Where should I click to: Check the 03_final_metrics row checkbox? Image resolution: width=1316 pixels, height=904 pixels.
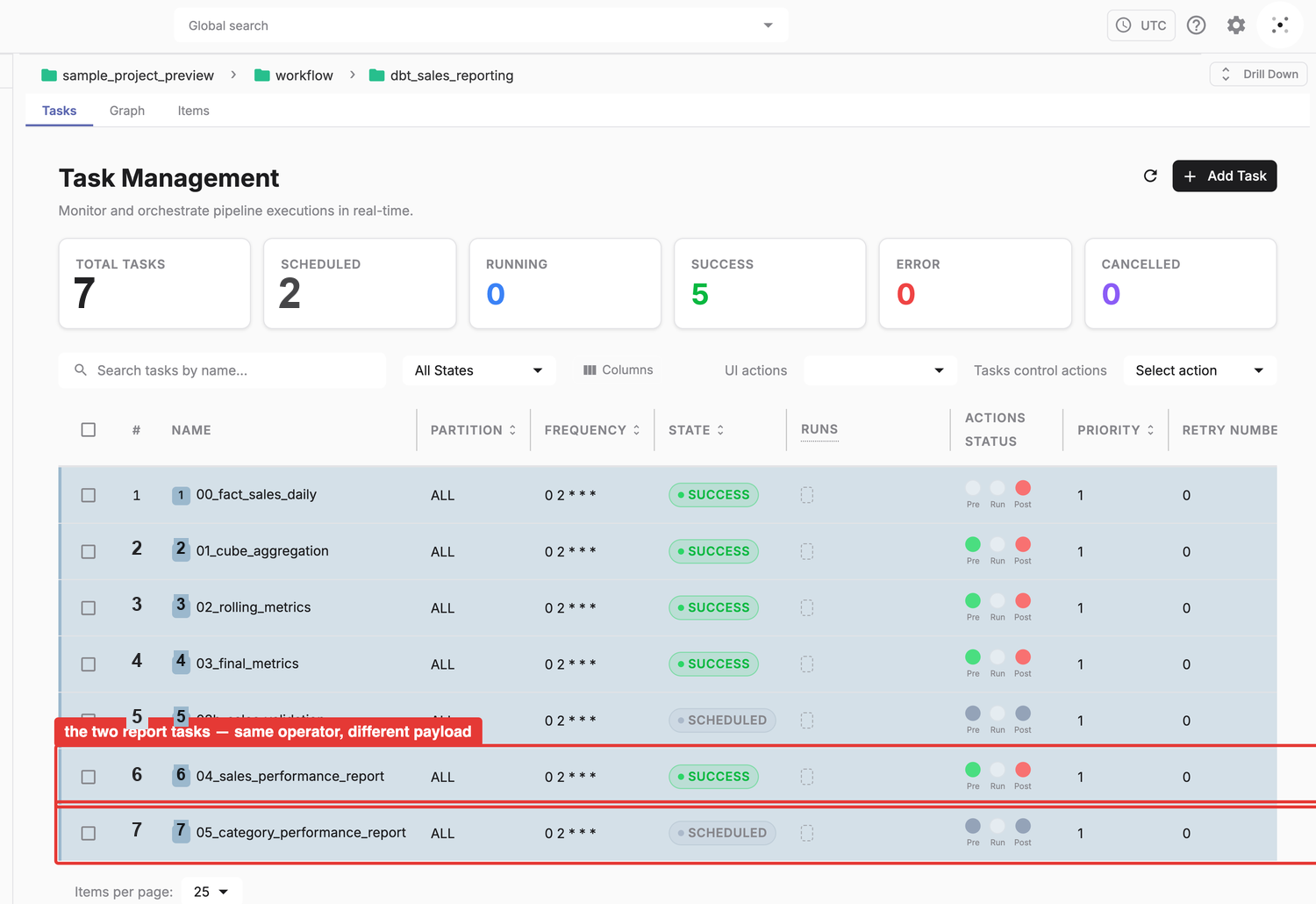click(88, 664)
